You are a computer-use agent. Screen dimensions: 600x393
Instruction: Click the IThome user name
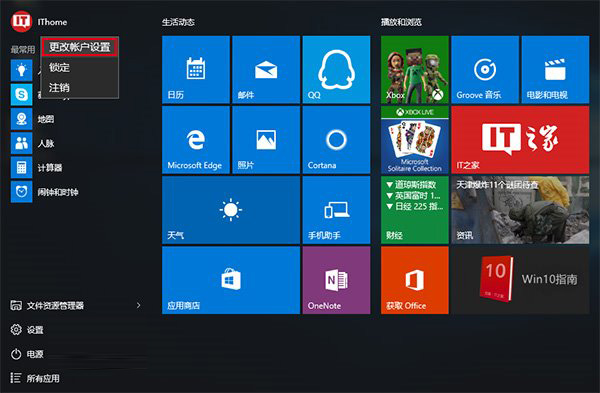click(52, 22)
